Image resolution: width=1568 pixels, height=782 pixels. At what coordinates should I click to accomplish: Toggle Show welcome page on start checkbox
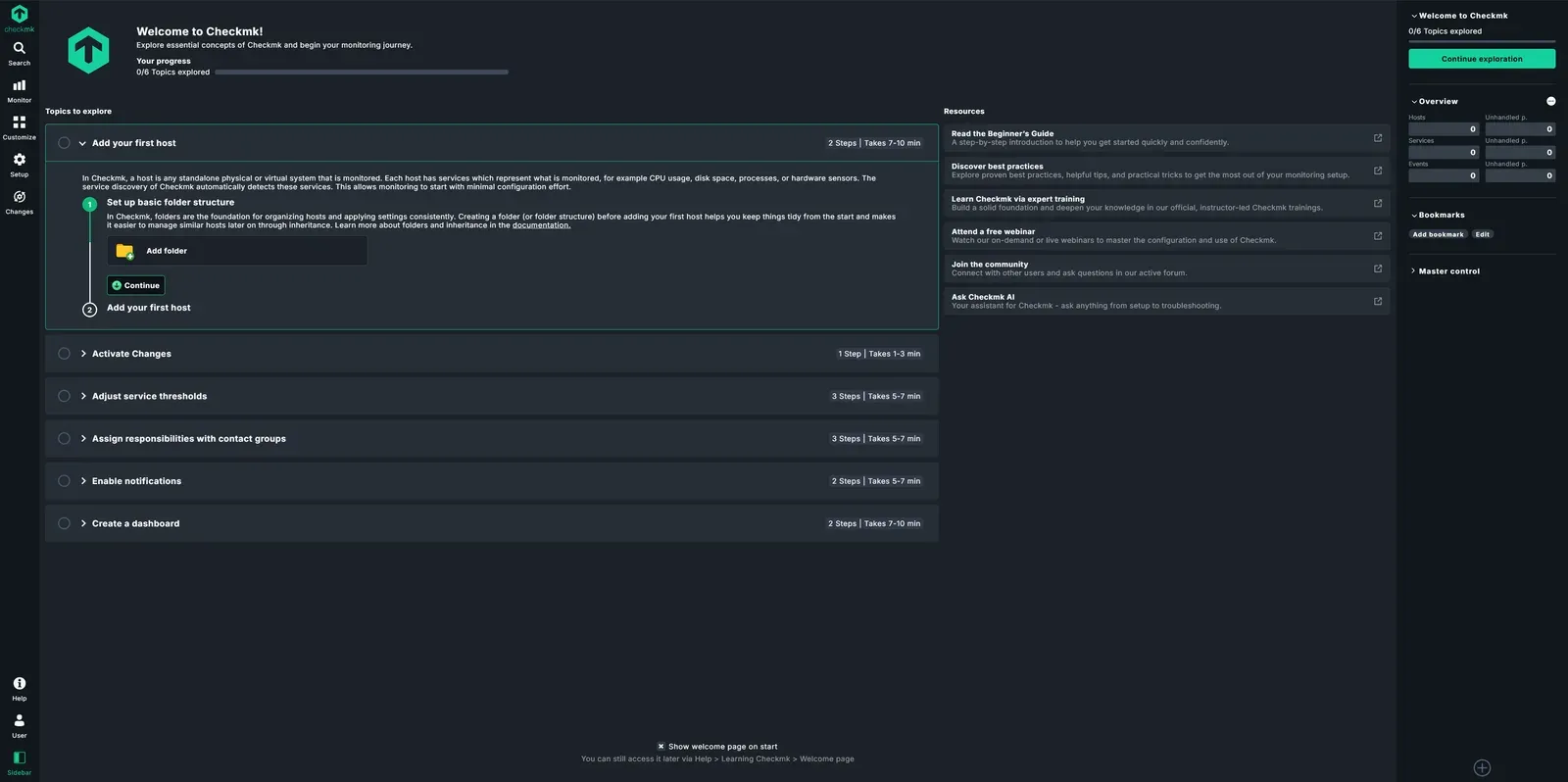(661, 747)
